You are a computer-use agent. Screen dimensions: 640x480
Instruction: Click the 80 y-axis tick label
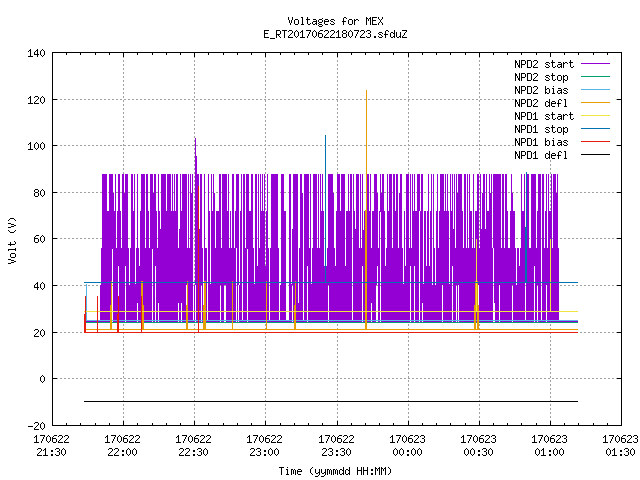(39, 193)
